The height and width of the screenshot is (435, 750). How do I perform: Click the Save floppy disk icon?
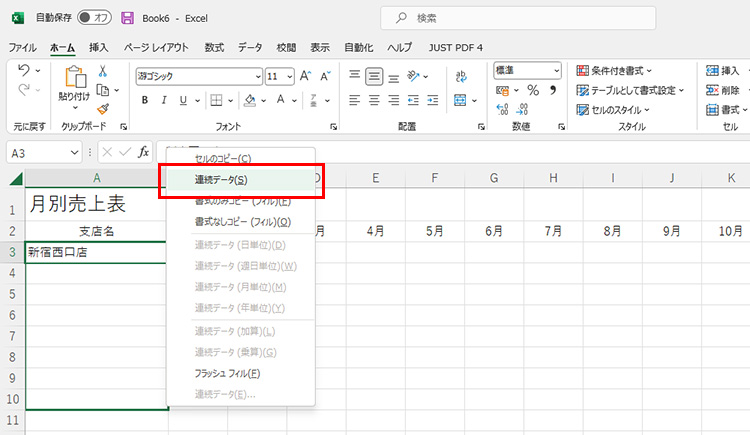tap(127, 18)
